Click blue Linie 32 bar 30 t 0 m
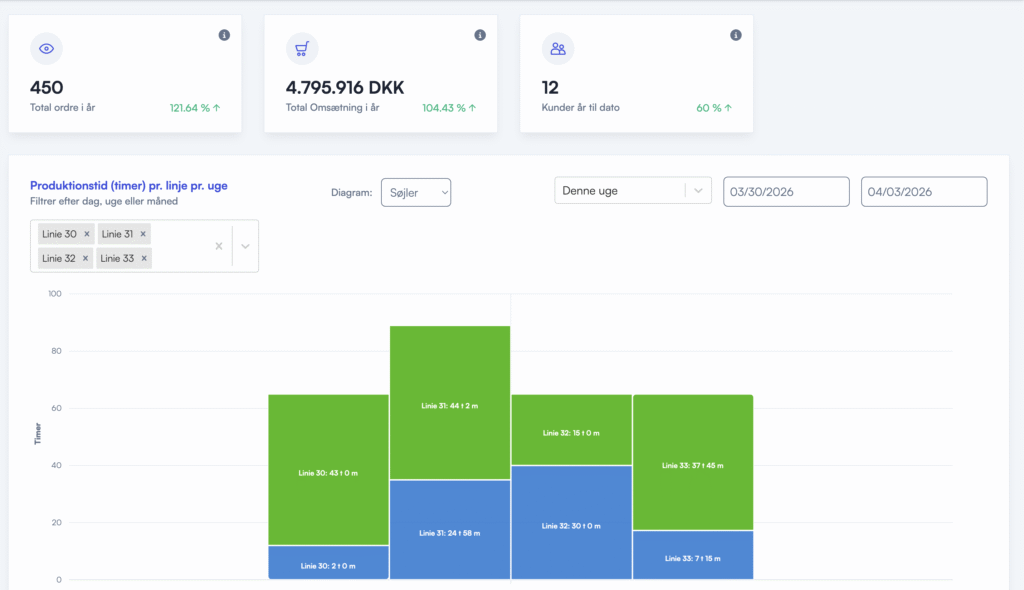The width and height of the screenshot is (1024, 590). pos(571,522)
